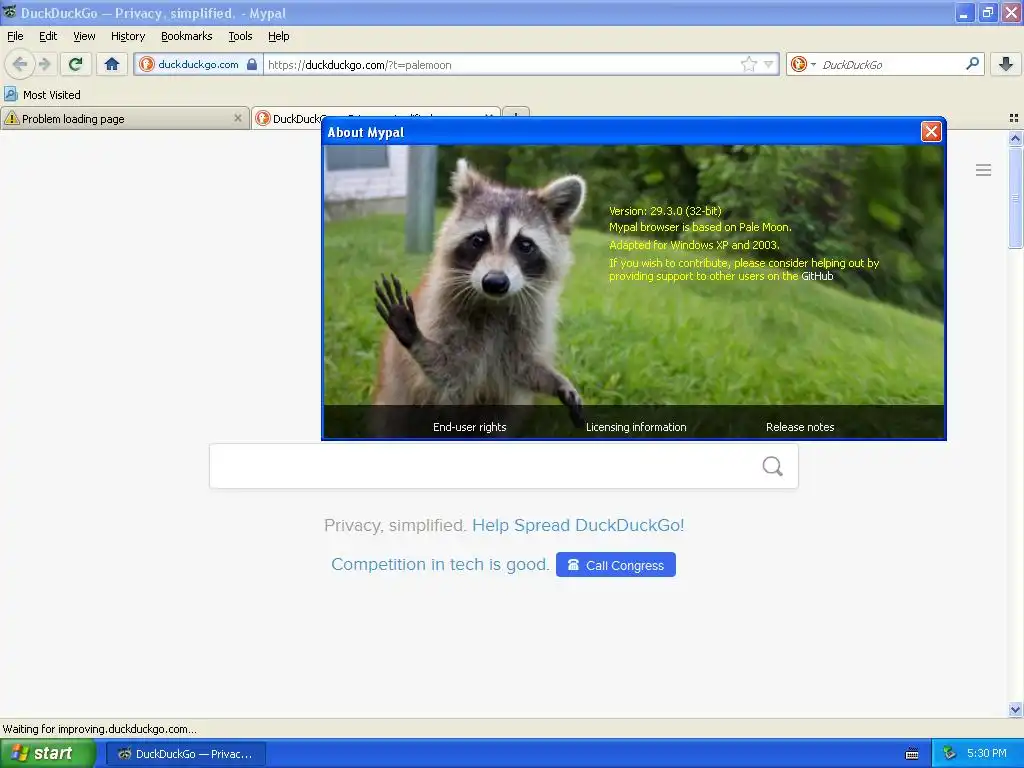Click the DuckDuckGo search magnifier button

773,466
